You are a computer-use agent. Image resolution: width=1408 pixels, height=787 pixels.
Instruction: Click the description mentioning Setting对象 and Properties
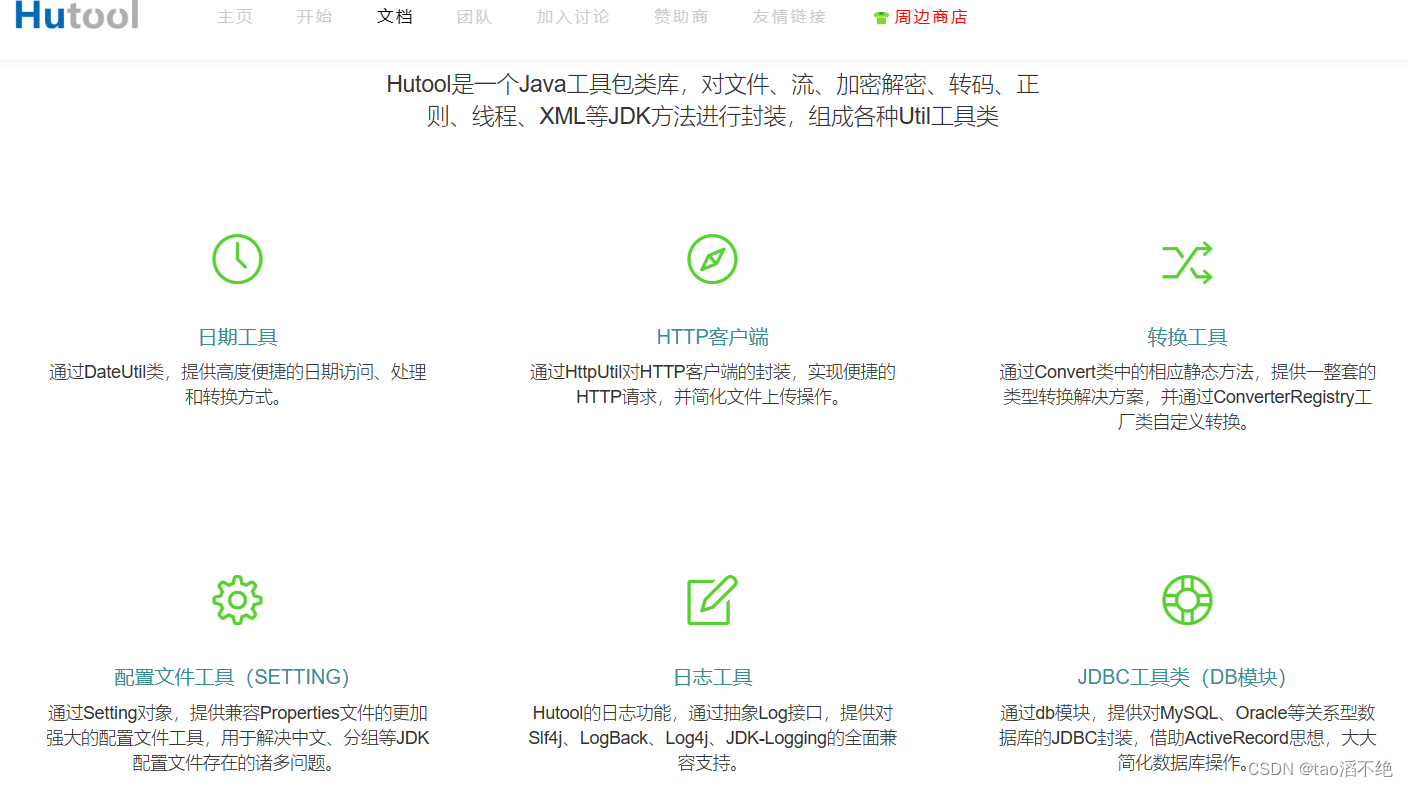[x=238, y=738]
